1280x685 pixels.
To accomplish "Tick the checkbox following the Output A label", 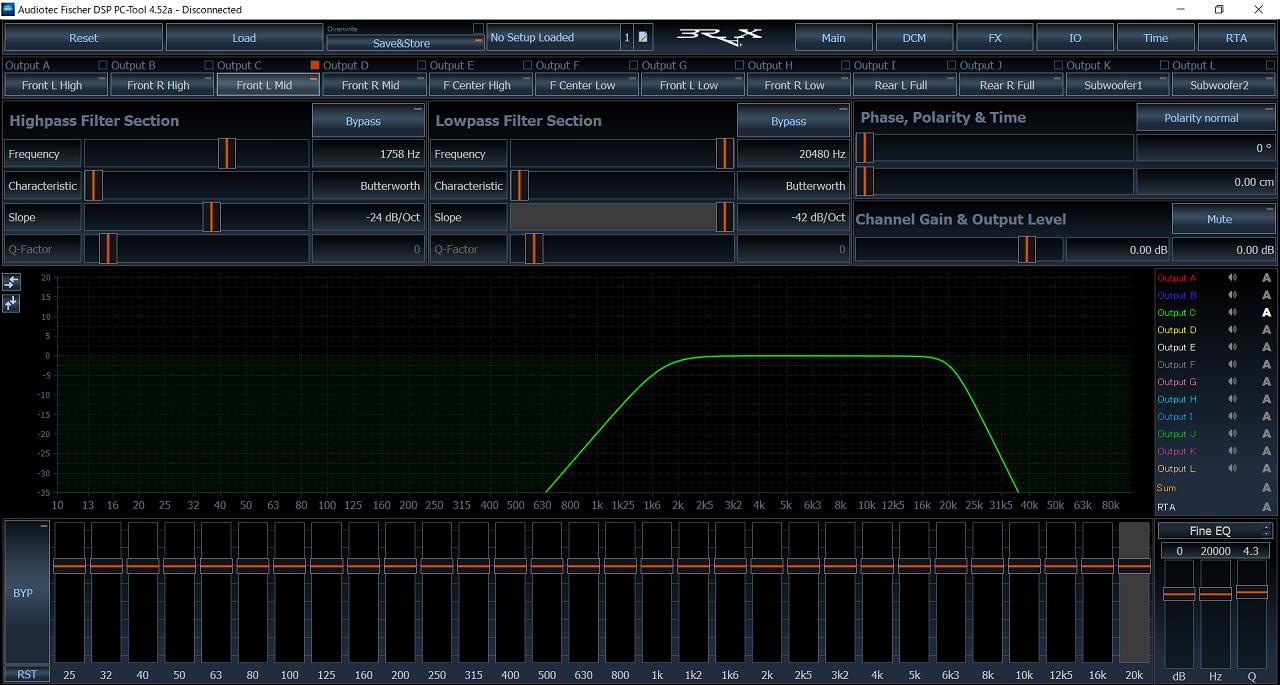I will [104, 65].
